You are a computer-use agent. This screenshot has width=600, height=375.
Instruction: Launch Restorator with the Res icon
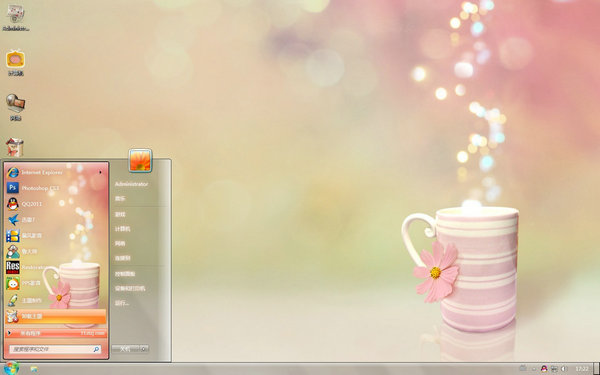pos(56,267)
